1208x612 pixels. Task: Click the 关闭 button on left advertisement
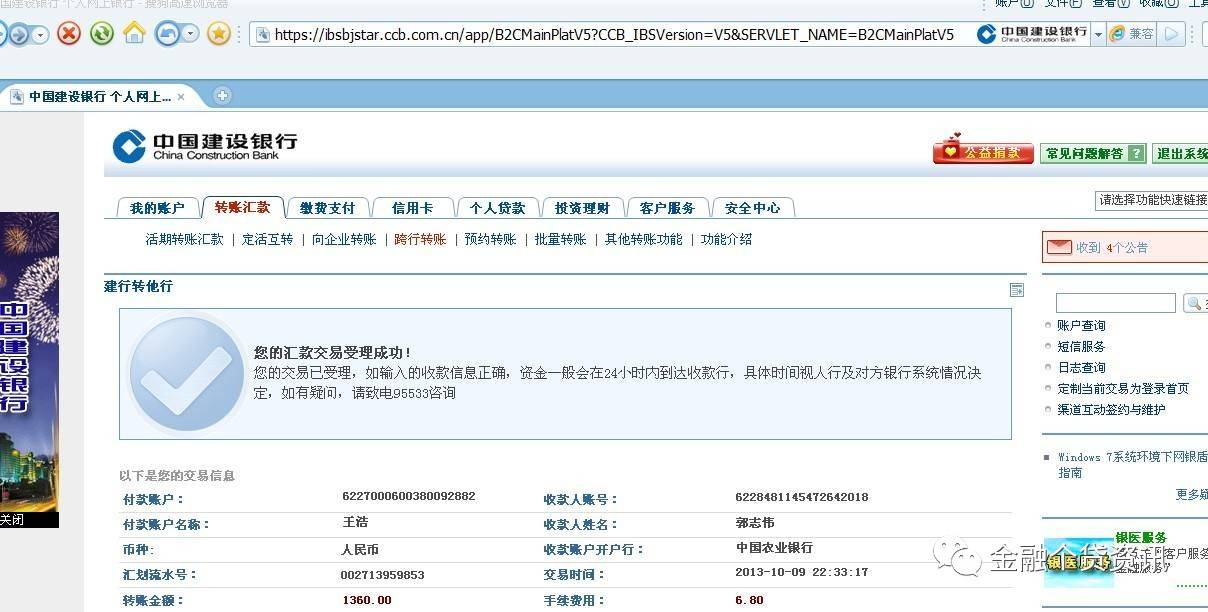[12, 520]
